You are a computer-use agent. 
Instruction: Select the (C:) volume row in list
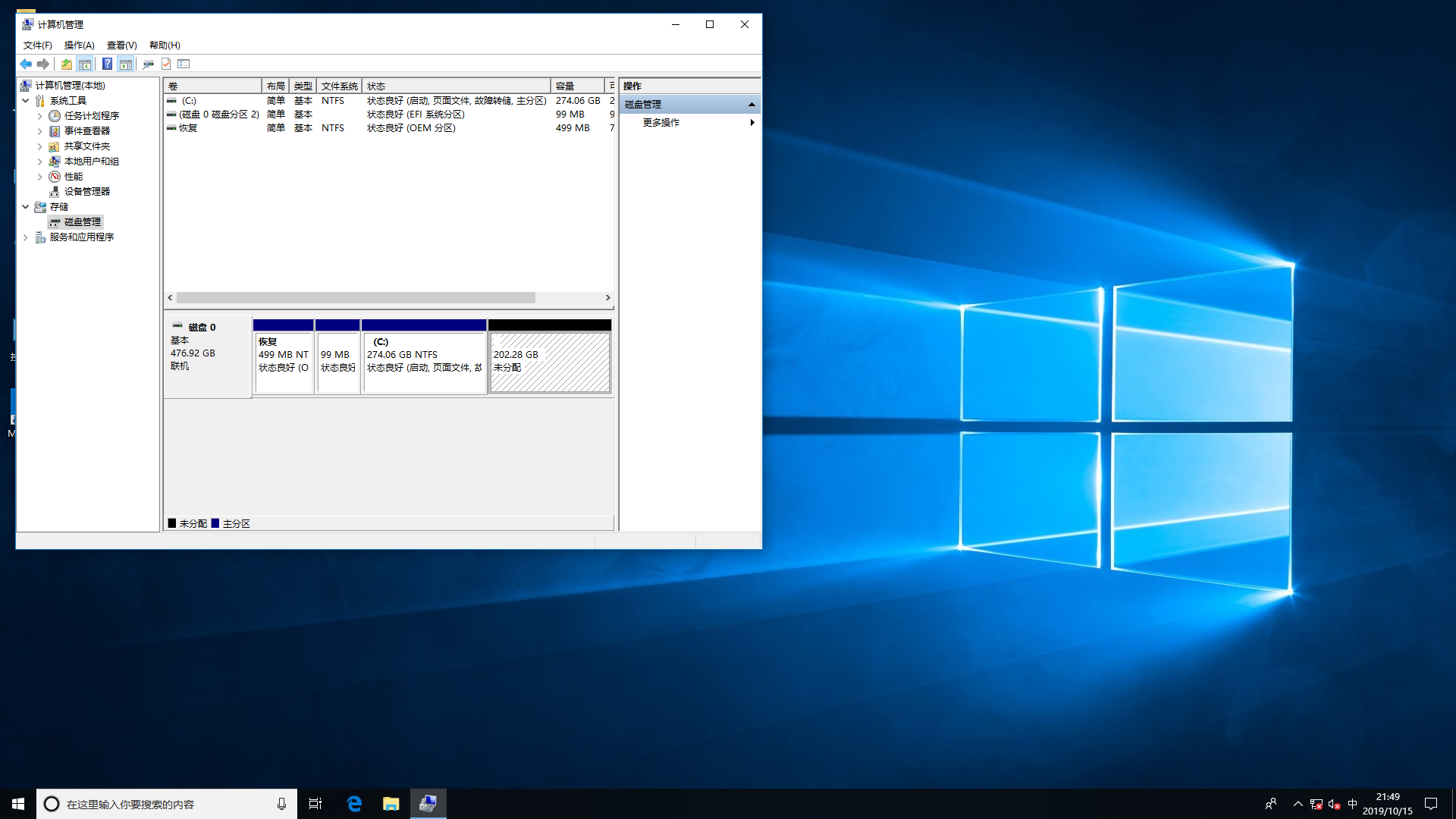tap(389, 101)
